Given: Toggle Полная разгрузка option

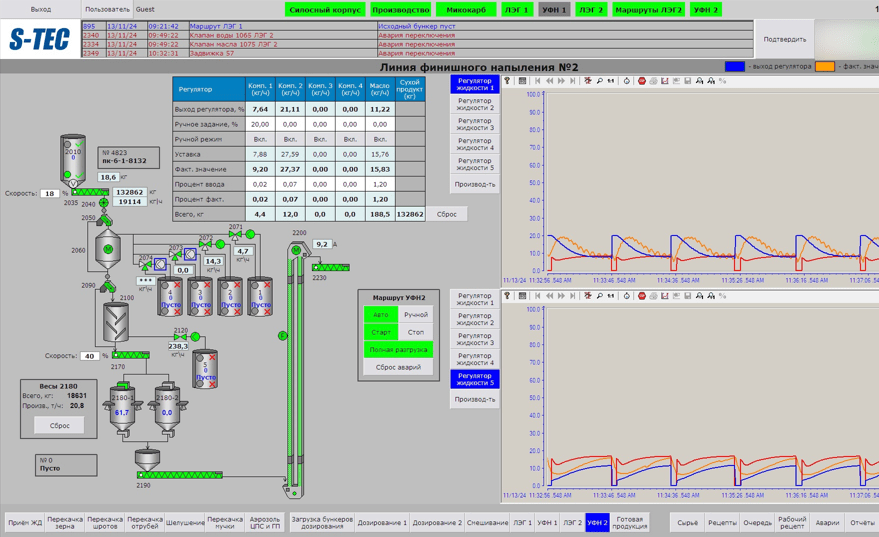Looking at the screenshot, I should 399,350.
